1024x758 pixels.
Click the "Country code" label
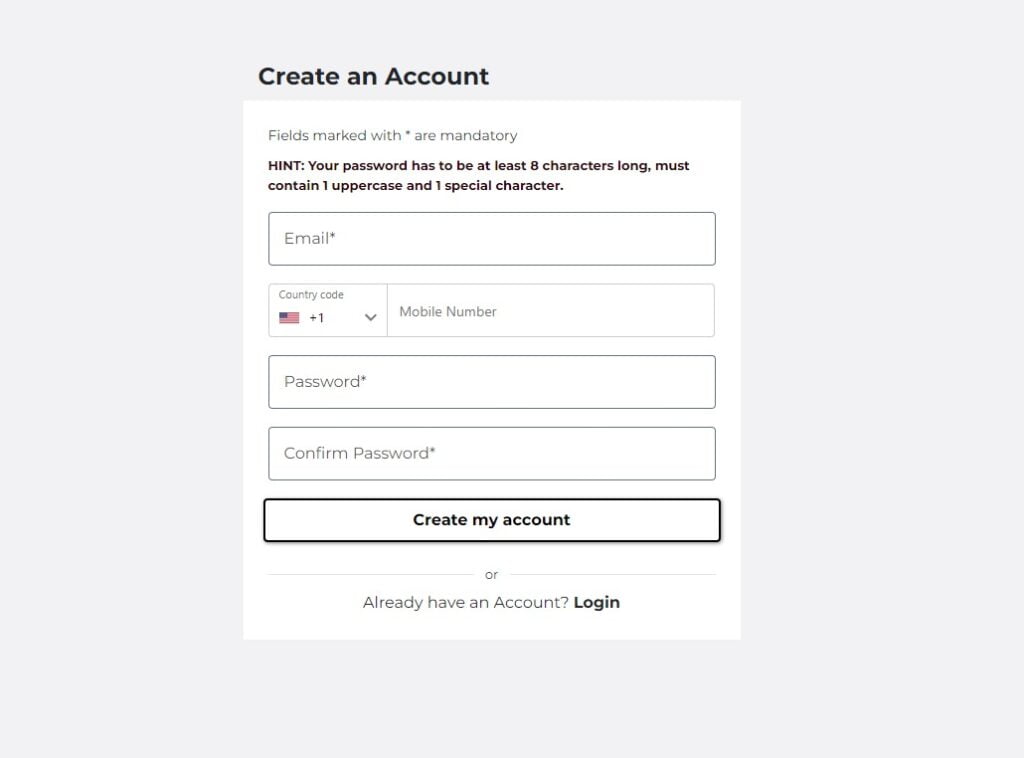point(311,295)
